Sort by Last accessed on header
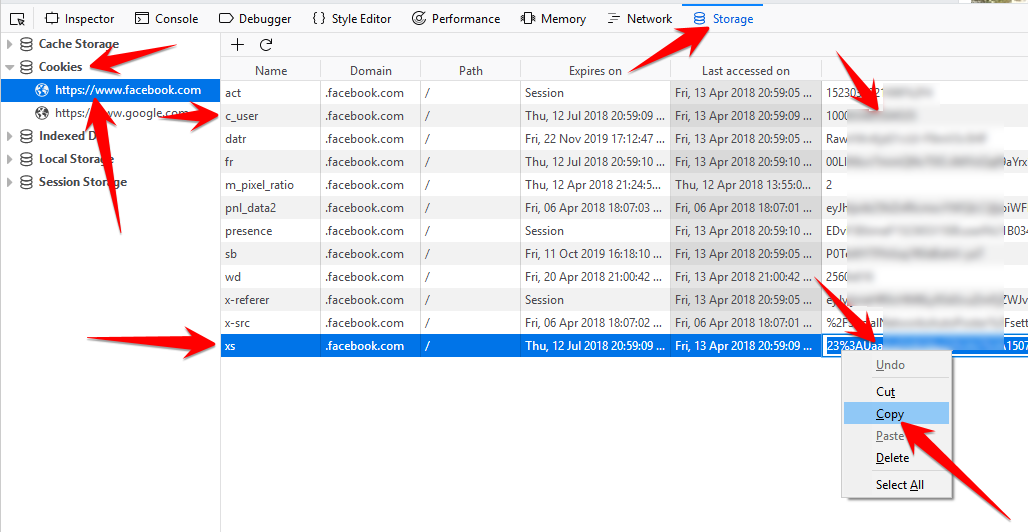The width and height of the screenshot is (1028, 532). [x=746, y=71]
